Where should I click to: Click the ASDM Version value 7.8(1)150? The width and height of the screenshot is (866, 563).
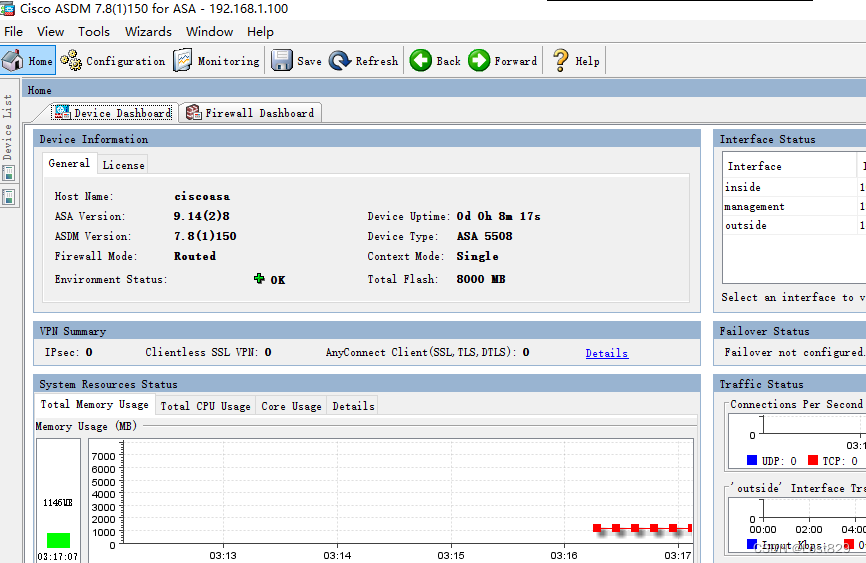205,236
